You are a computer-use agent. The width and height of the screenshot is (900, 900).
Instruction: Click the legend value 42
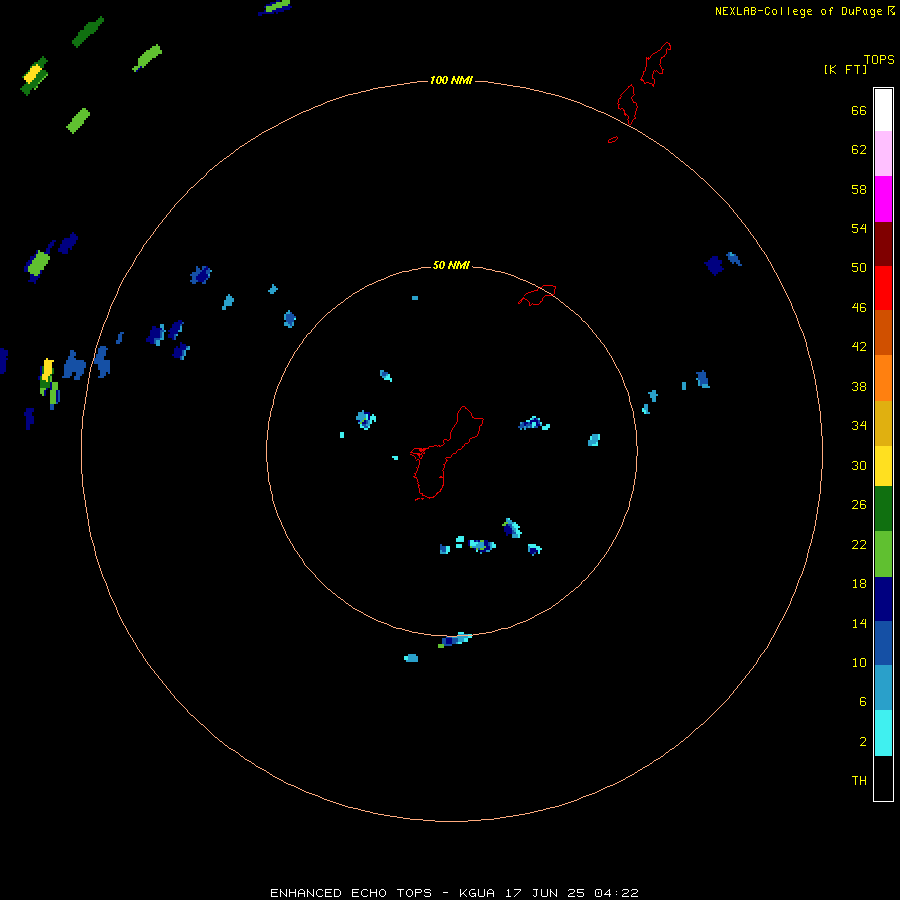(859, 346)
